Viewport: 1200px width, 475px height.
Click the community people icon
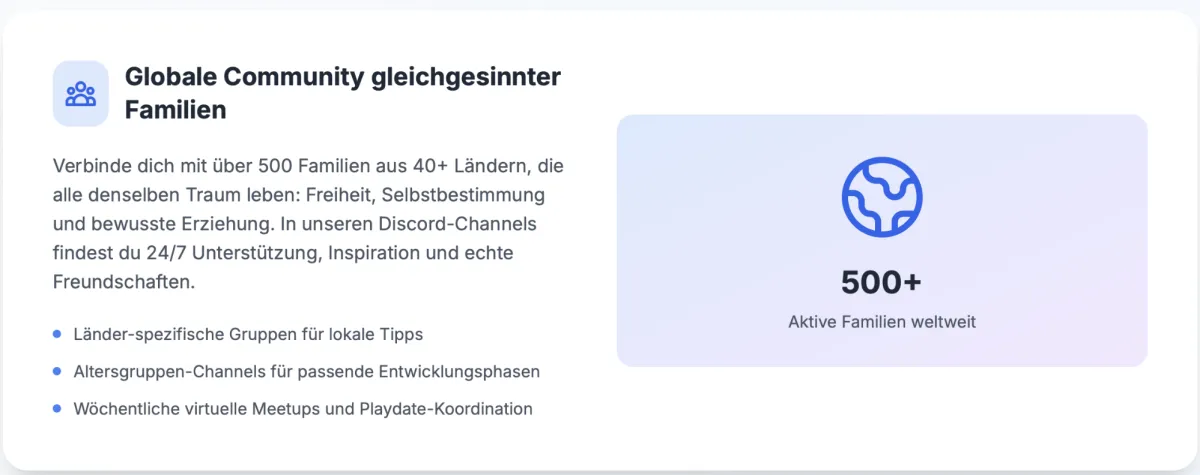80,94
